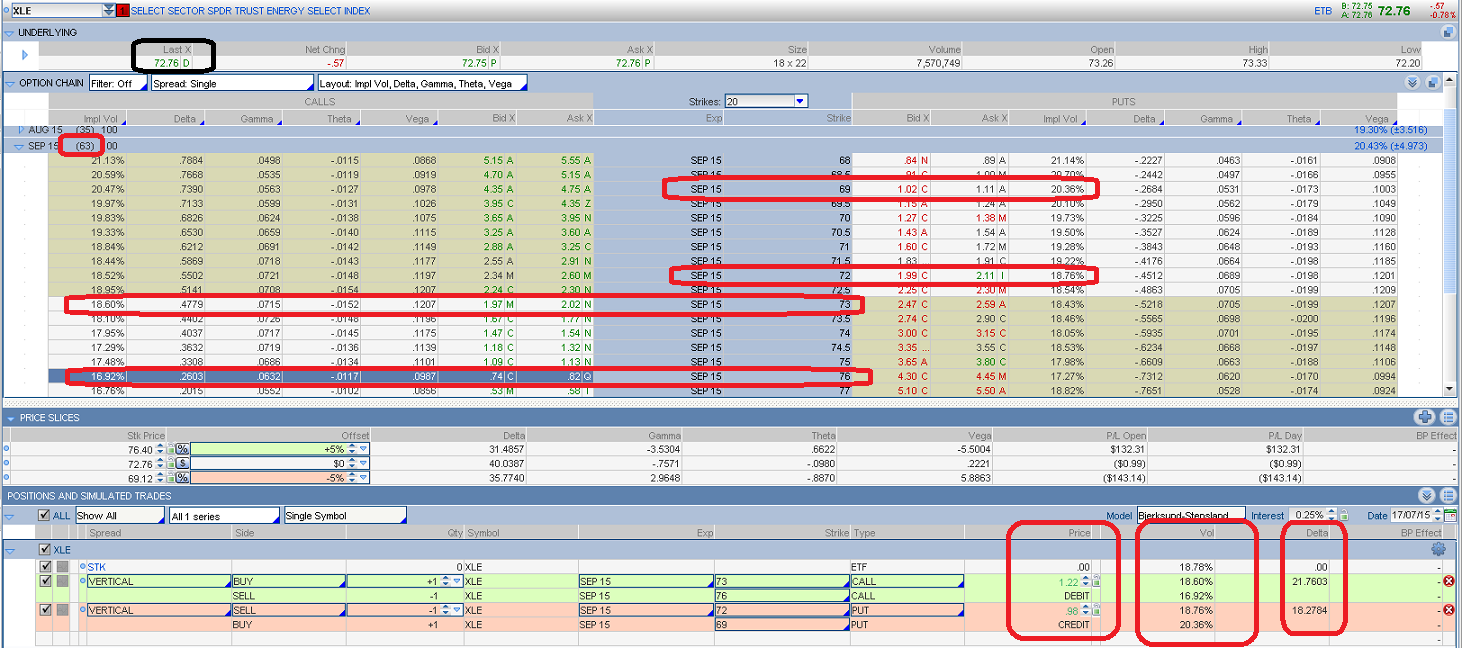This screenshot has height=648, width=1462.
Task: Click the lock icon on 76.40 price slice
Action: click(x=171, y=450)
